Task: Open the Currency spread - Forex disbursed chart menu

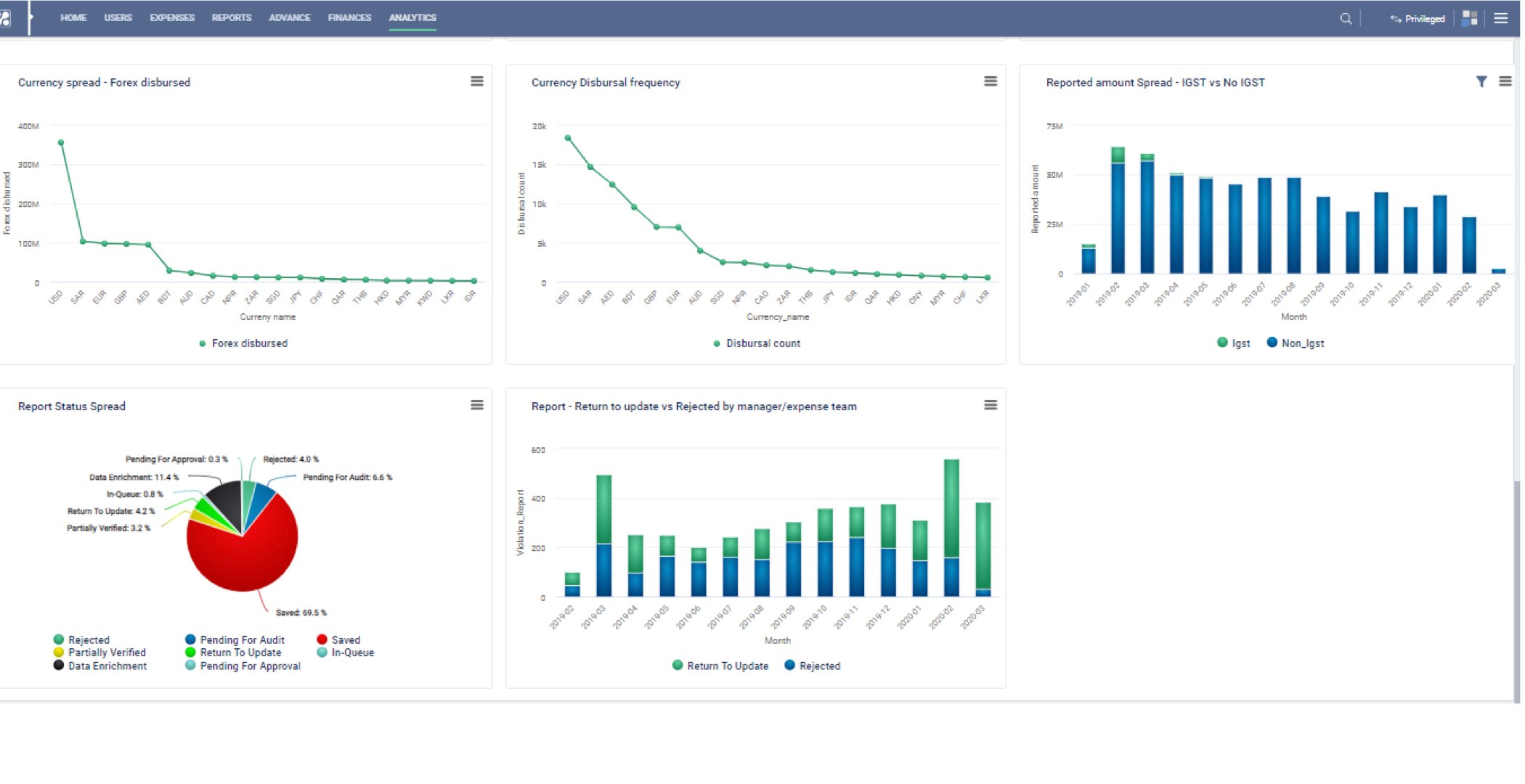Action: coord(476,81)
